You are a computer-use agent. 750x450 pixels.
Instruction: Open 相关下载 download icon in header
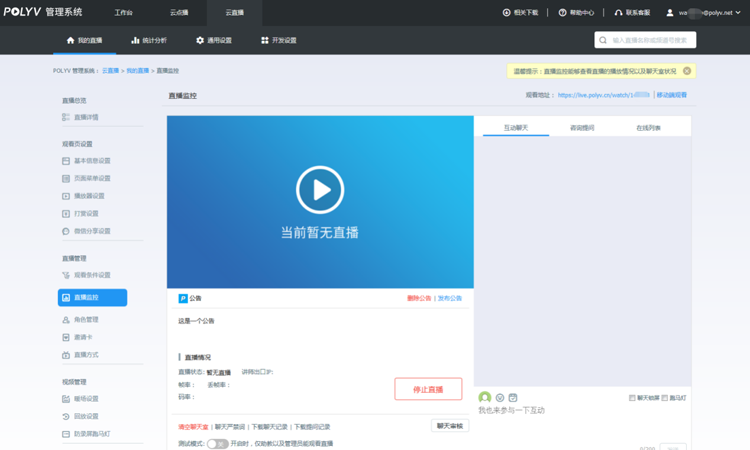point(507,13)
